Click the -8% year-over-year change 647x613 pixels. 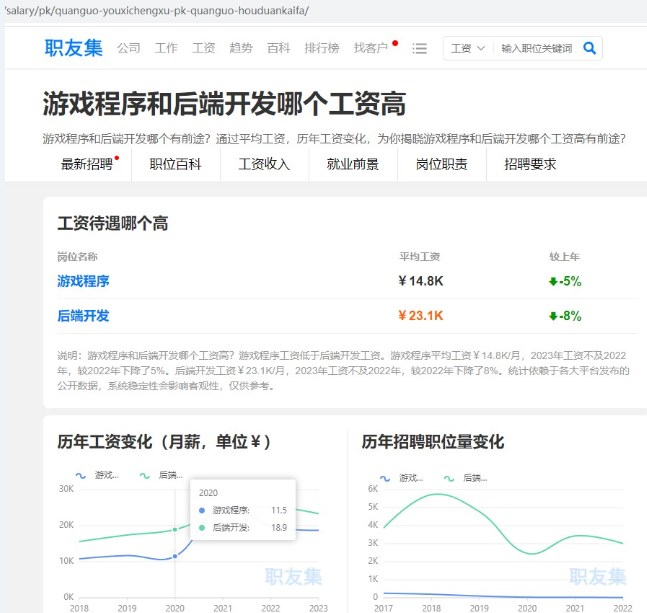[565, 316]
